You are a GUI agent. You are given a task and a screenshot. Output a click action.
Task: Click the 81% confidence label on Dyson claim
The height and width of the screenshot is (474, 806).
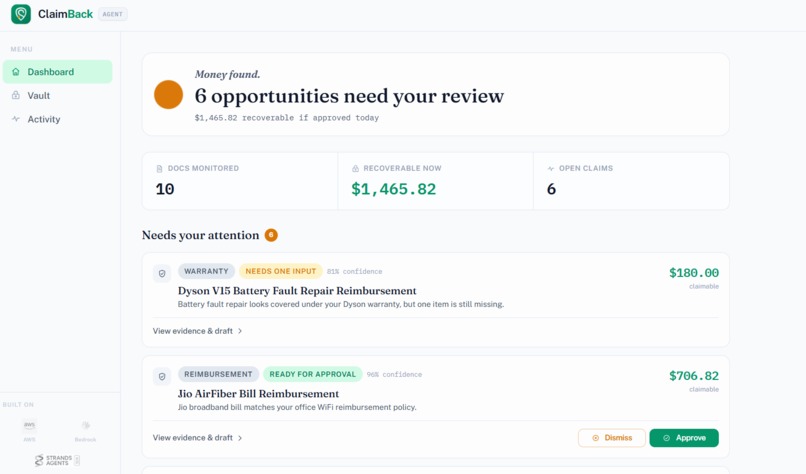click(355, 271)
